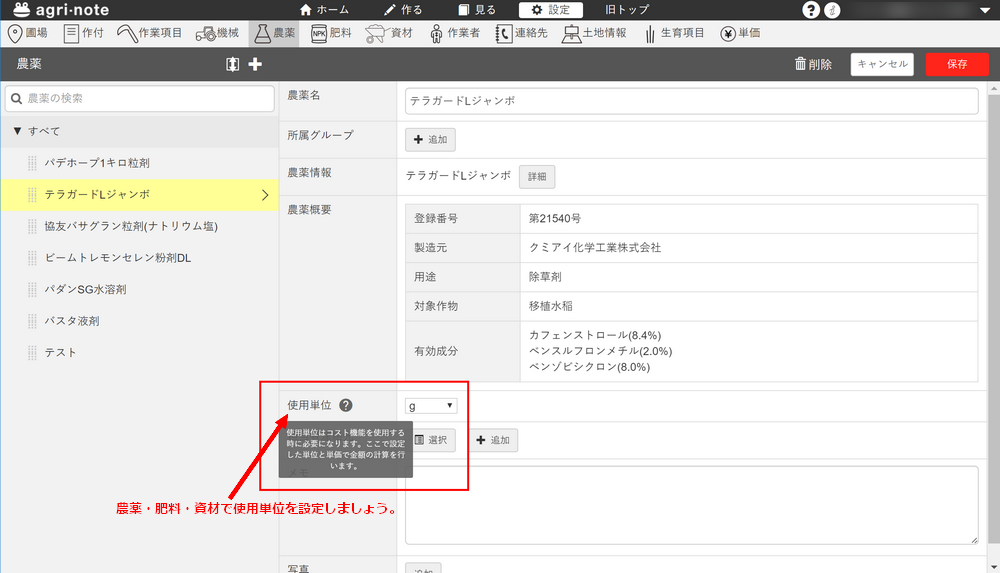Switch to 旧トップ
This screenshot has width=1000, height=573.
tap(627, 10)
